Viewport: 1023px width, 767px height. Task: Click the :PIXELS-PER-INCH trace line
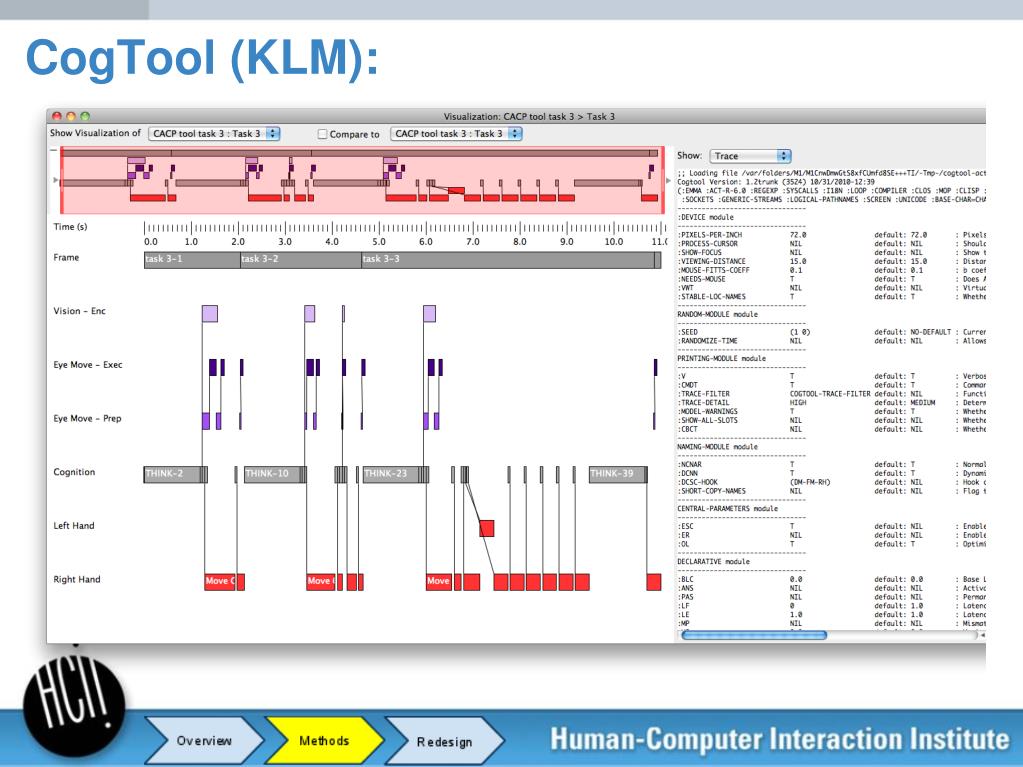[x=832, y=235]
